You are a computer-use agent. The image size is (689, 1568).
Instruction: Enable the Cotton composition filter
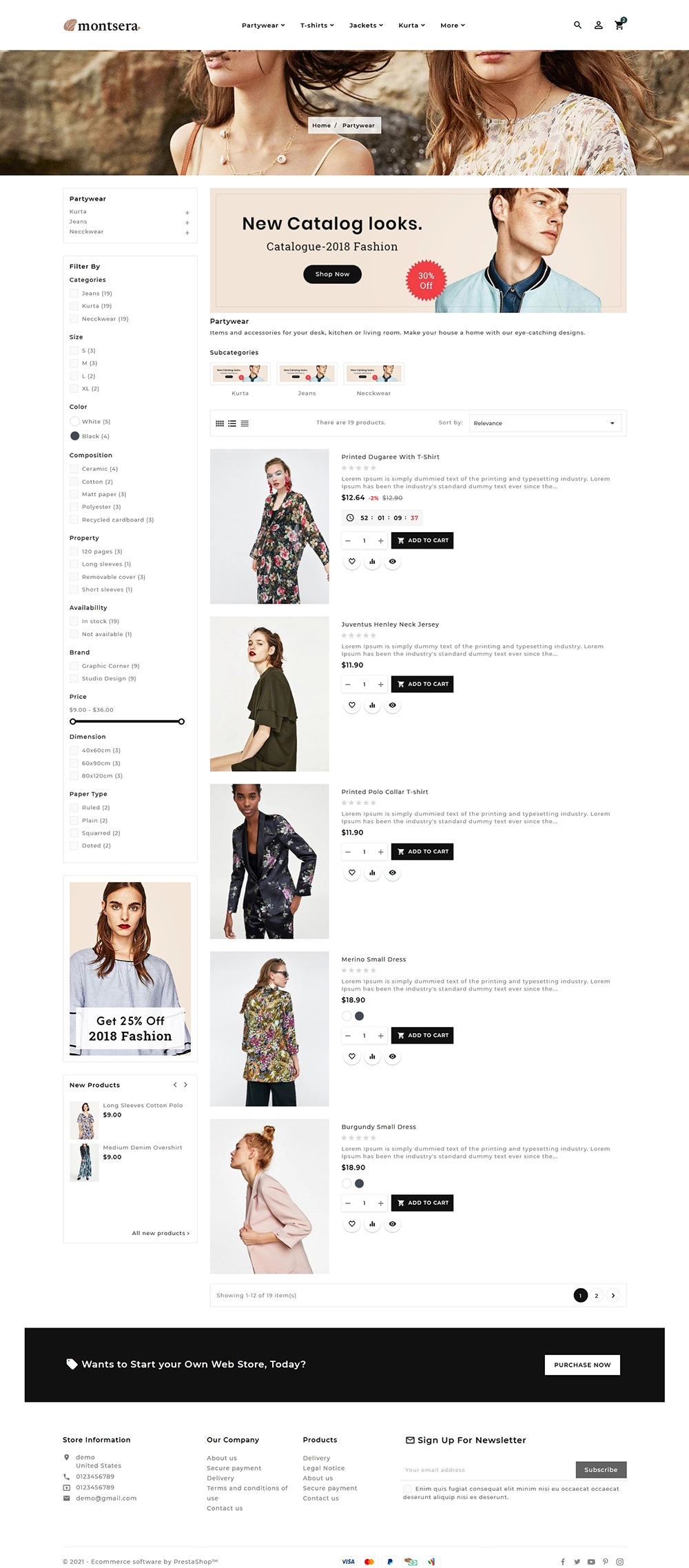point(74,482)
